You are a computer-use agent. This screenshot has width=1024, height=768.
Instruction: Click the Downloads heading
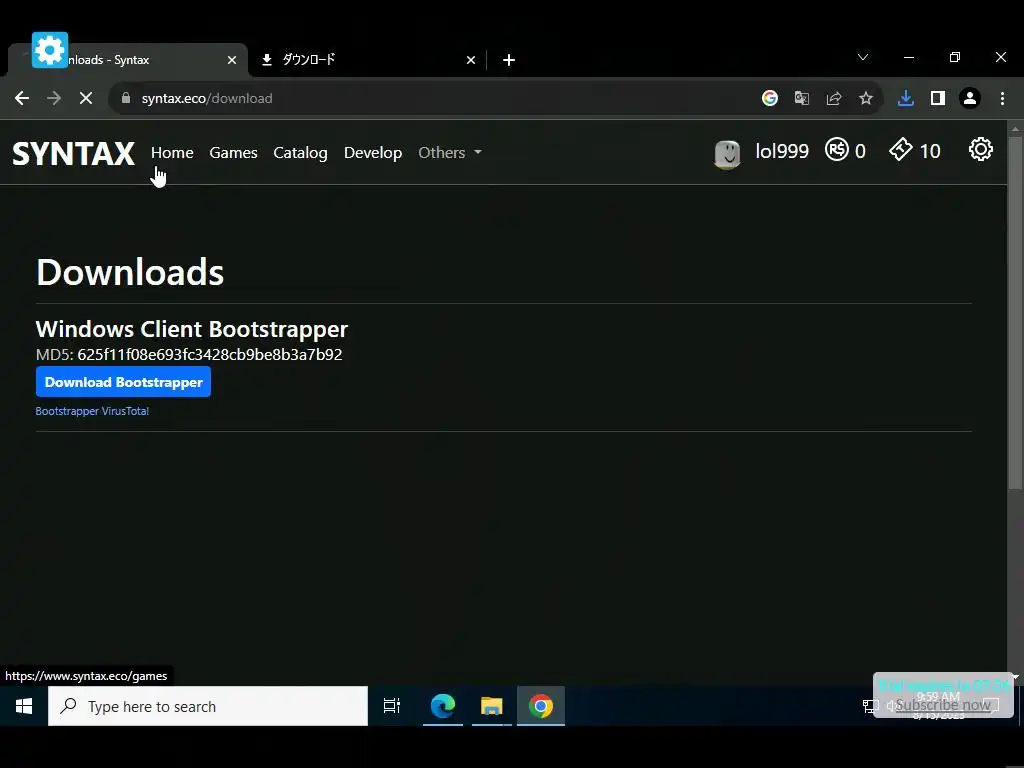[x=130, y=272]
